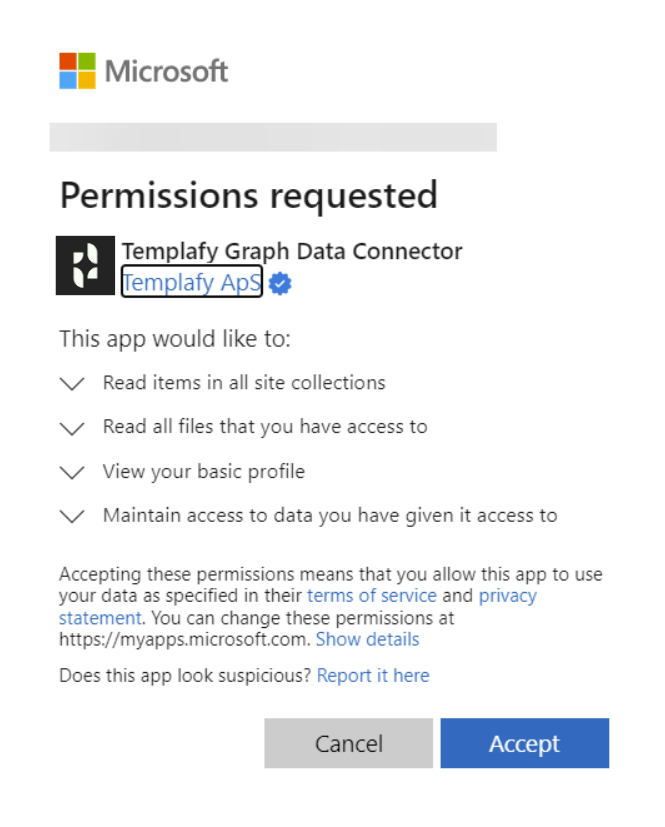Click the 'View your basic profile' permission text

[204, 472]
